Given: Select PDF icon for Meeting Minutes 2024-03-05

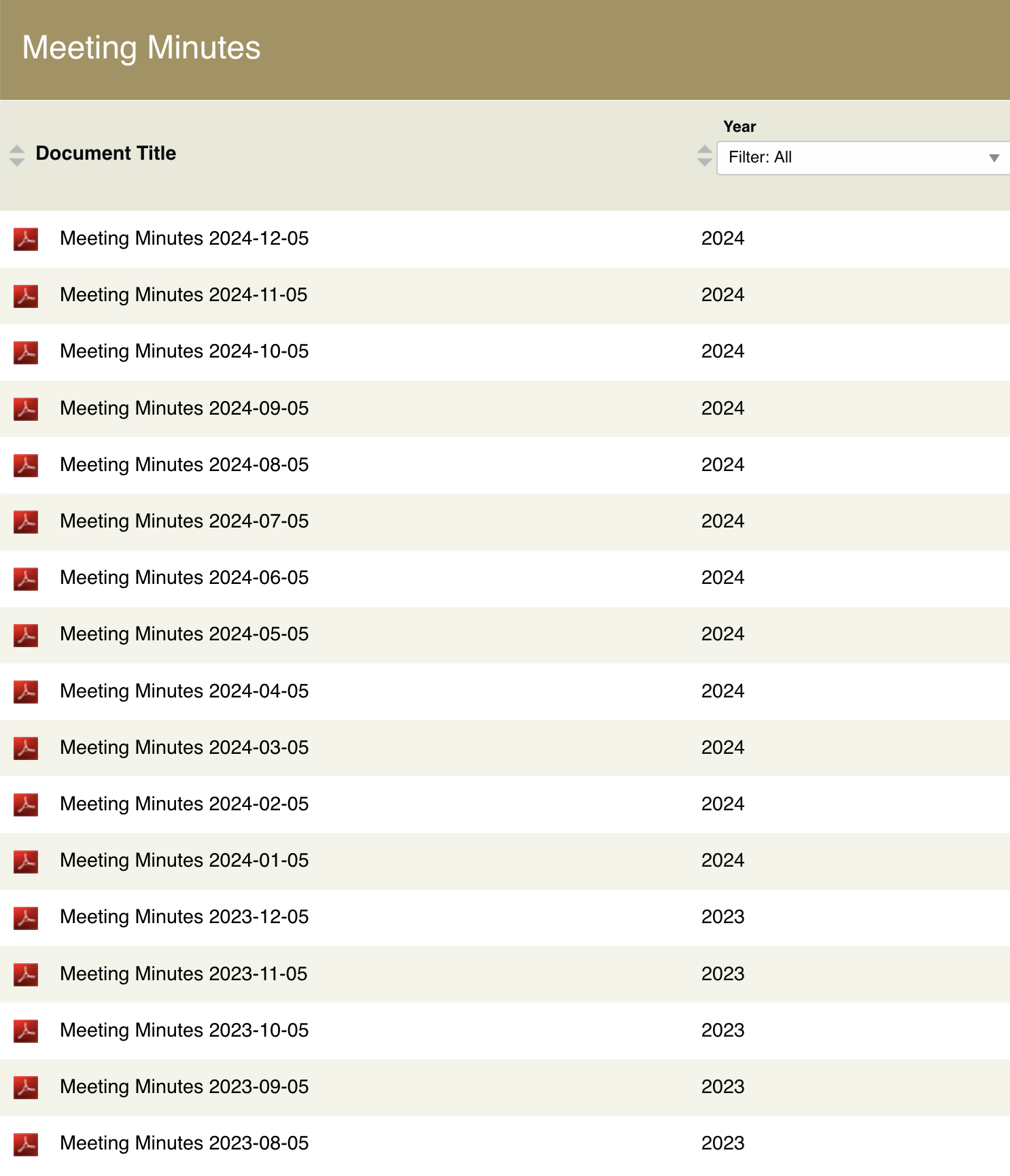Looking at the screenshot, I should (x=26, y=748).
